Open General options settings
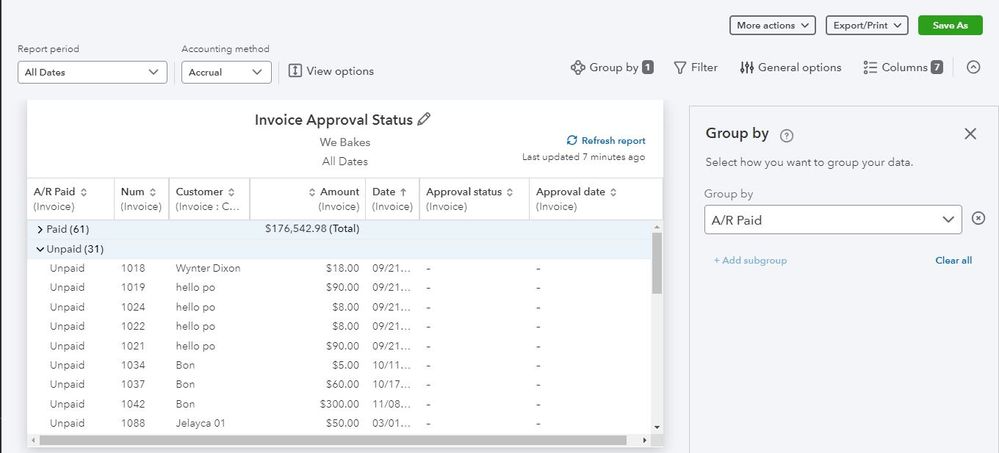Viewport: 999px width, 453px height. [x=790, y=68]
